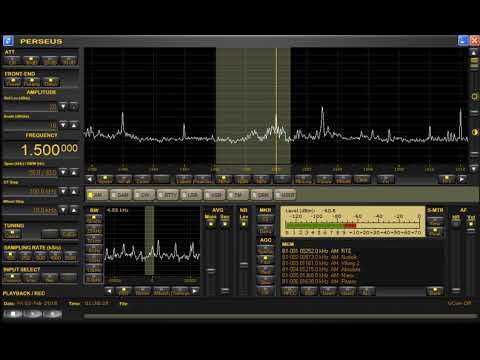
Task: Switch demodulation mode to FM
Action: (238, 195)
